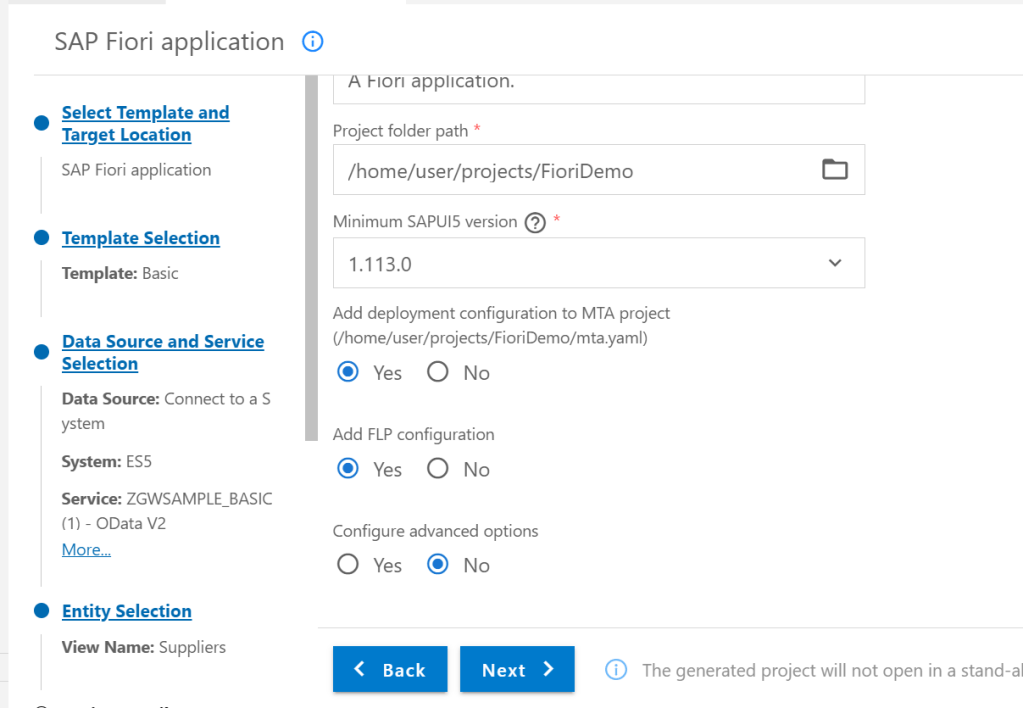Click the Template Selection step bullet
1023x708 pixels.
(41, 238)
